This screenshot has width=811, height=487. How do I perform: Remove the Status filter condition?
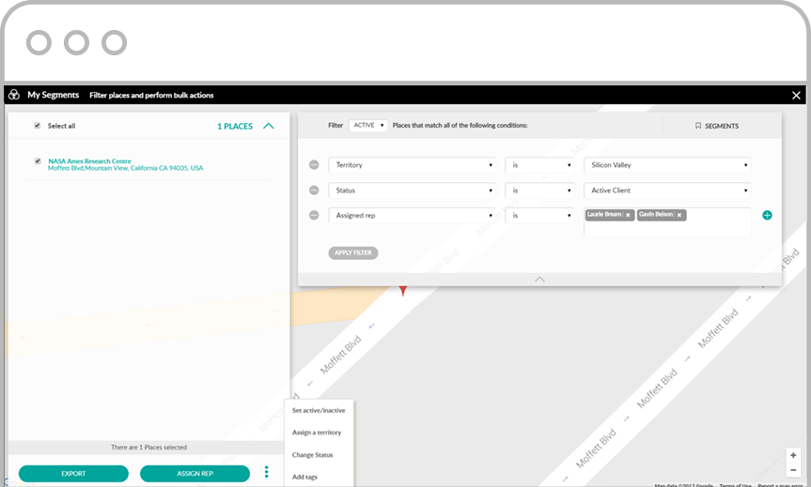tap(314, 190)
